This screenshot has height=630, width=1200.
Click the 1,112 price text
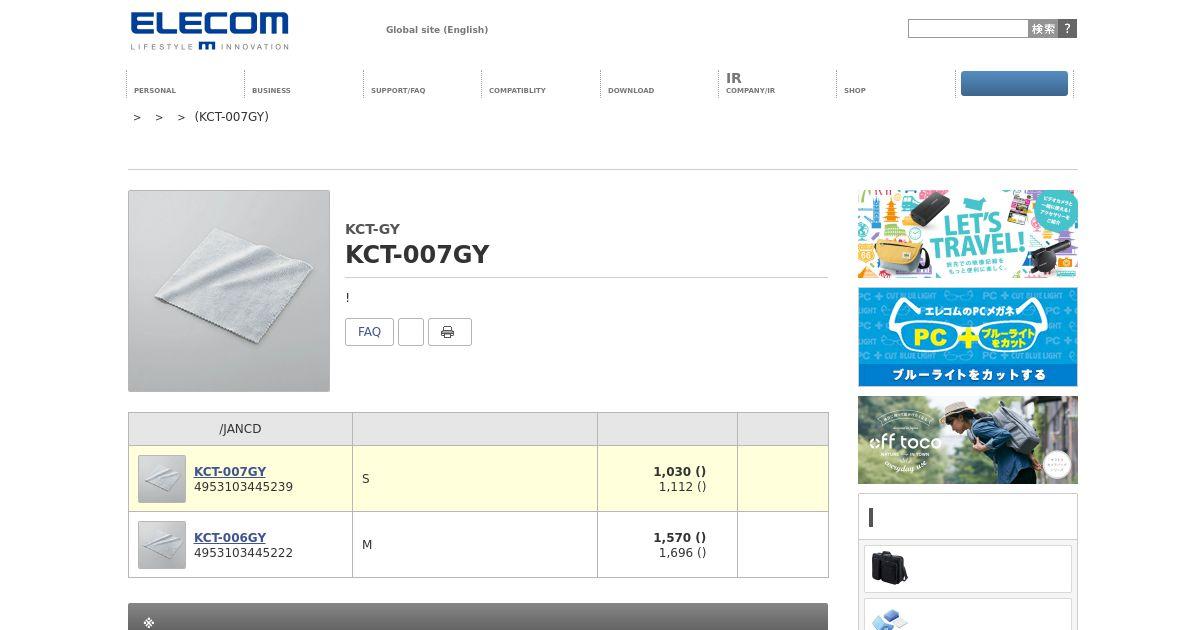[682, 487]
